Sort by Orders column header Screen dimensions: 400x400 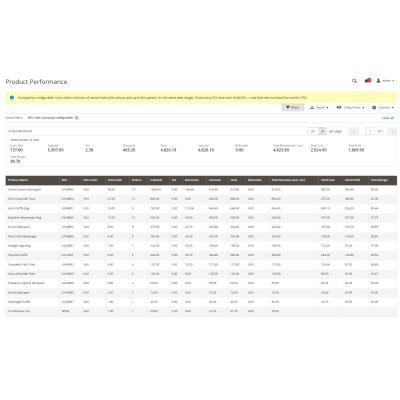pos(138,180)
